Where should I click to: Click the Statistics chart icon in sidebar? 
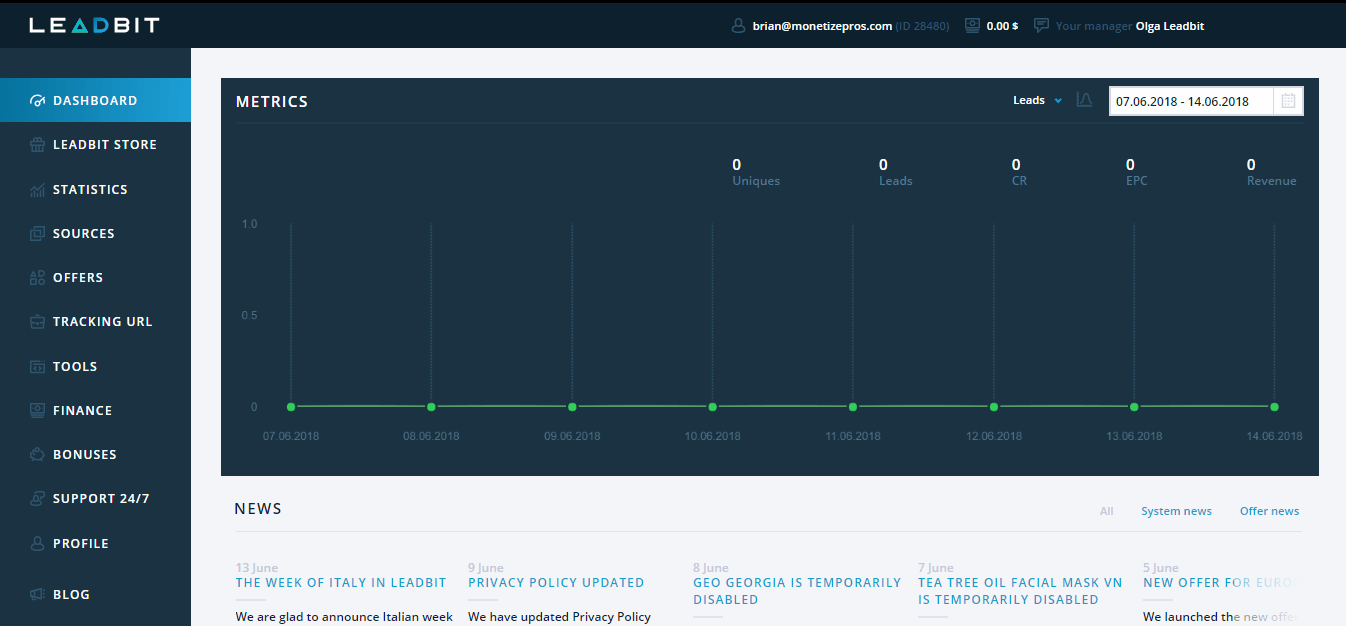pyautogui.click(x=37, y=190)
